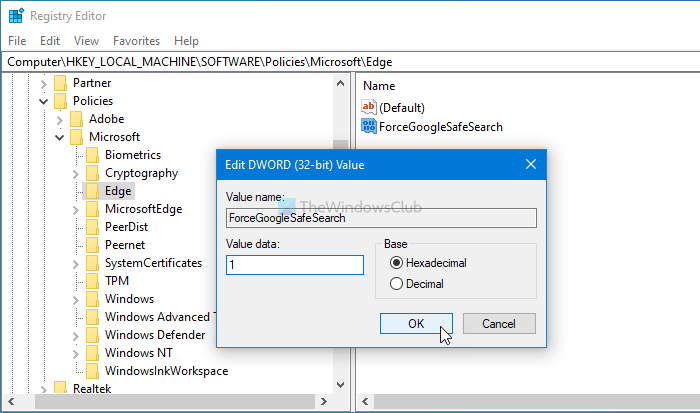The height and width of the screenshot is (413, 700).
Task: Click the Microsoft folder icon
Action: pyautogui.click(x=76, y=137)
